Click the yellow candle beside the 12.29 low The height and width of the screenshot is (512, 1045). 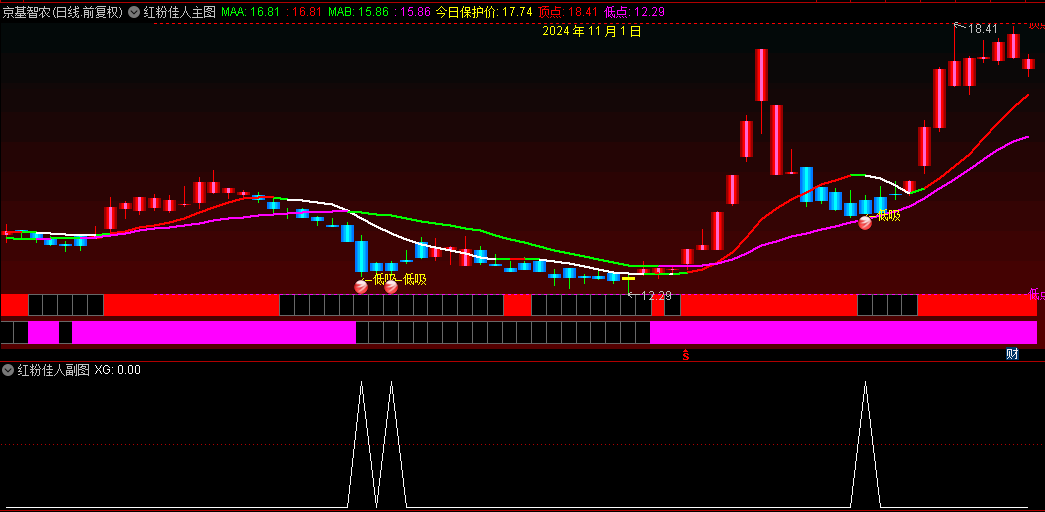628,279
